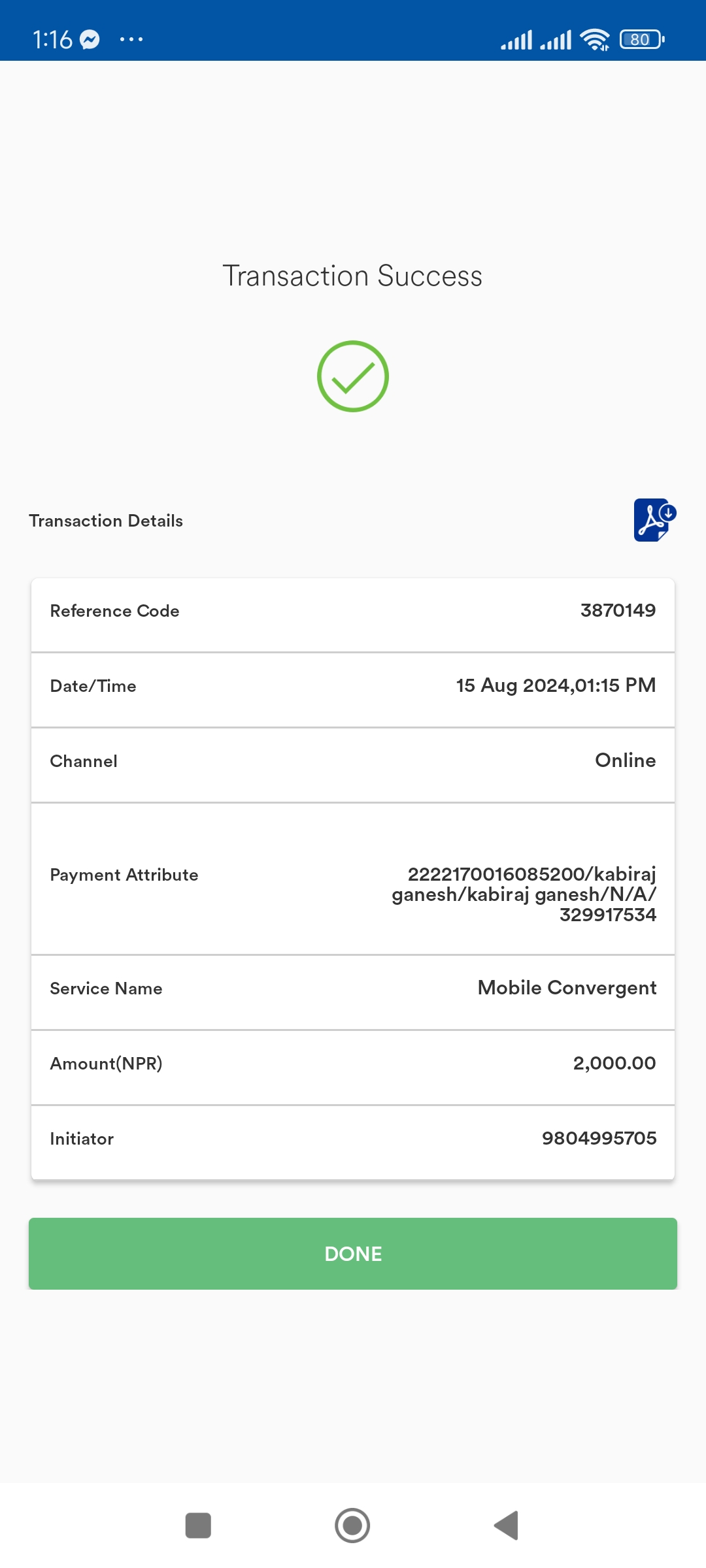Tap the Messenger notification icon
Image resolution: width=706 pixels, height=1568 pixels.
pyautogui.click(x=90, y=40)
